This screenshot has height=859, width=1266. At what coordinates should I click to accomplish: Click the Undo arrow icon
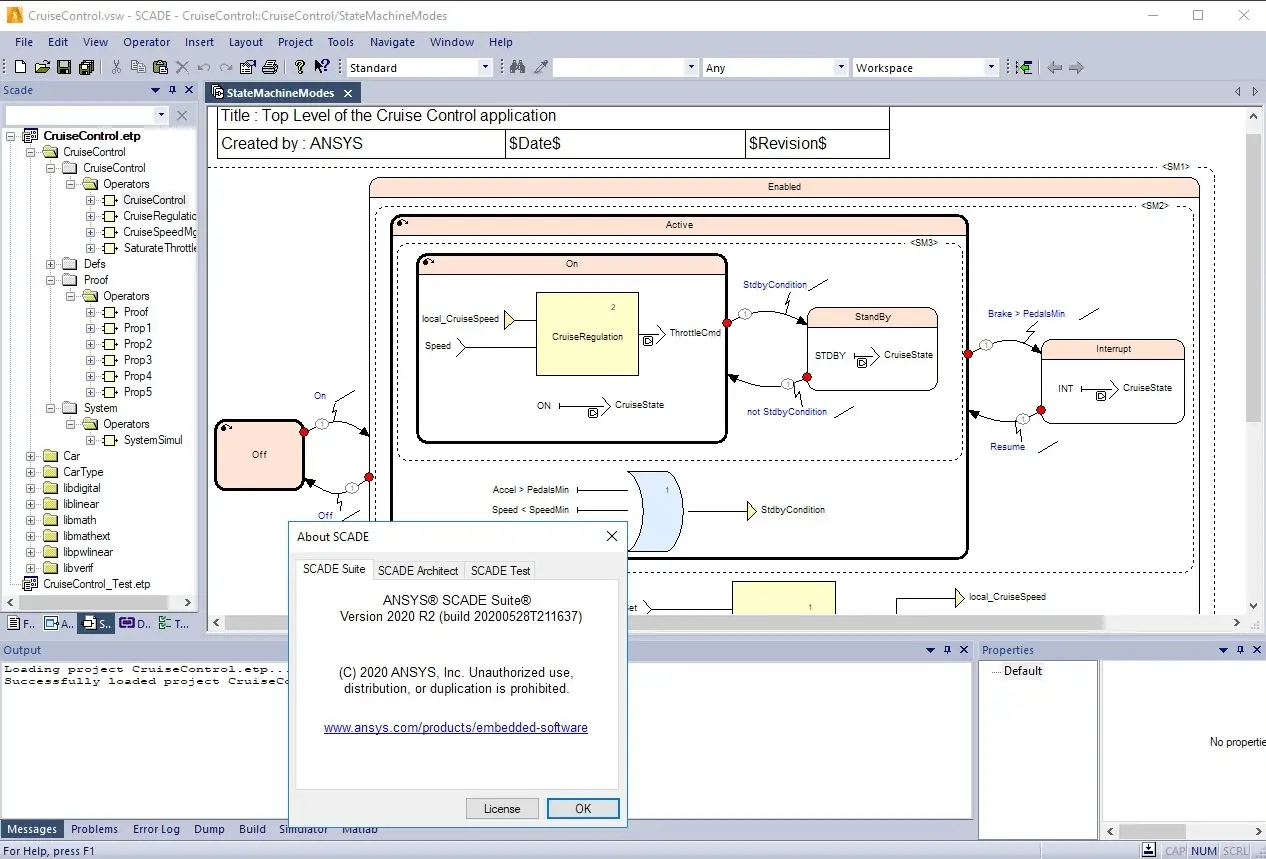click(x=204, y=67)
